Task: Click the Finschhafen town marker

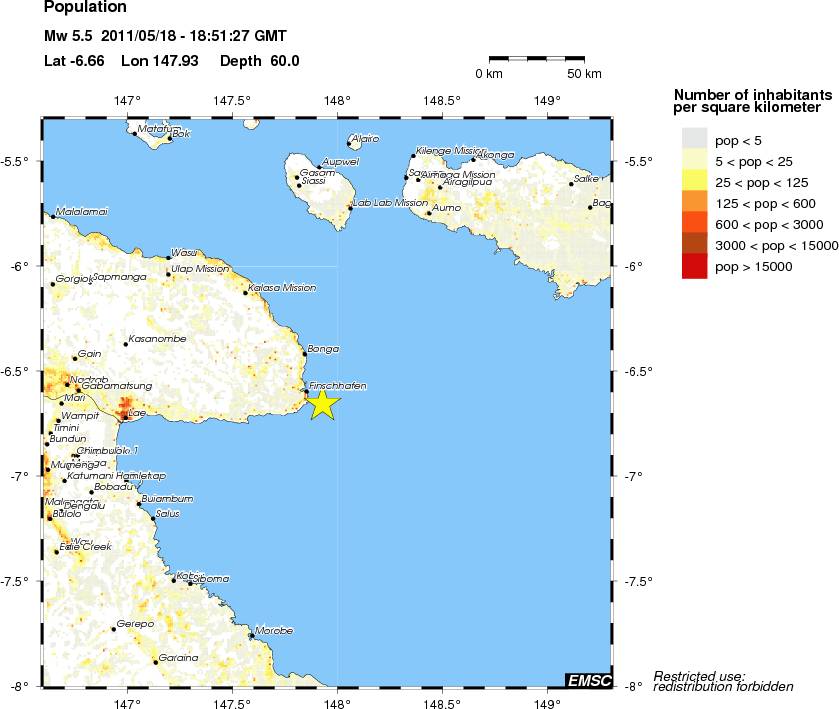Action: [306, 392]
